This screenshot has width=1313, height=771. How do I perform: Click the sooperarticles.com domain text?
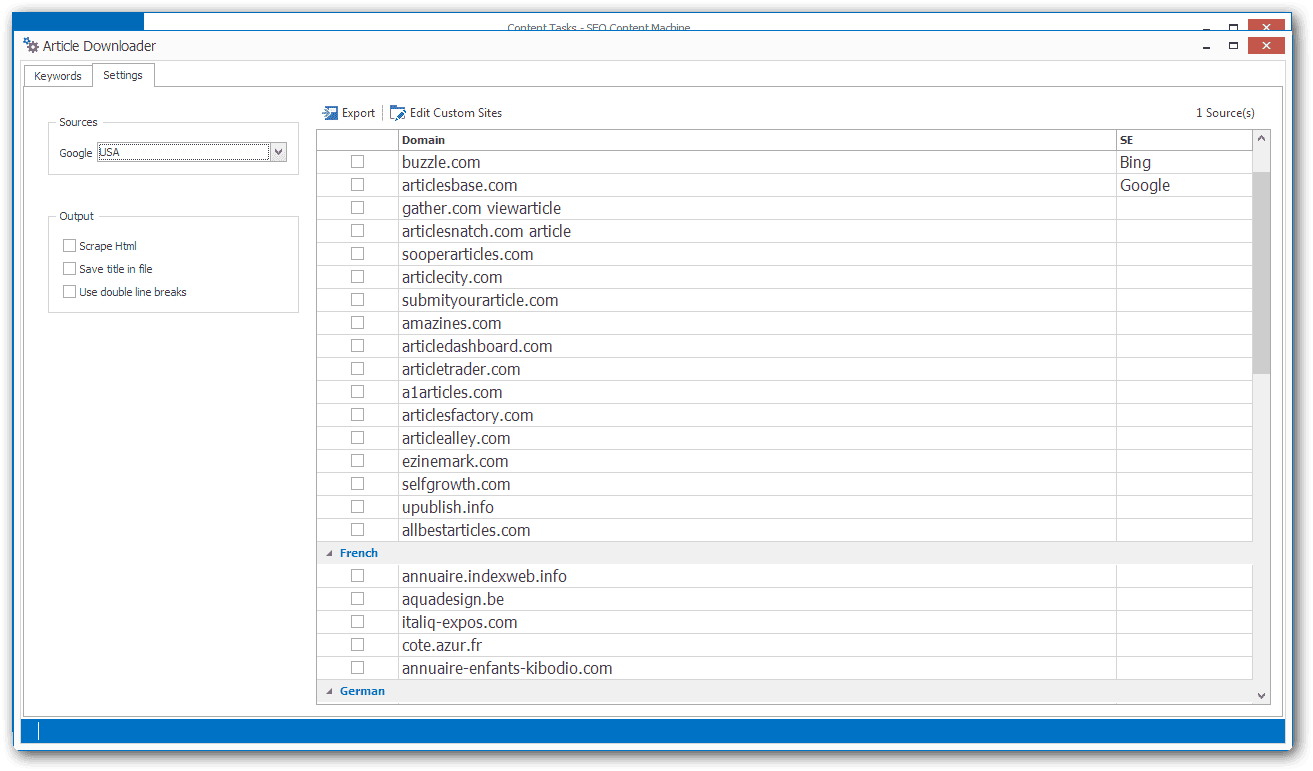coord(467,254)
